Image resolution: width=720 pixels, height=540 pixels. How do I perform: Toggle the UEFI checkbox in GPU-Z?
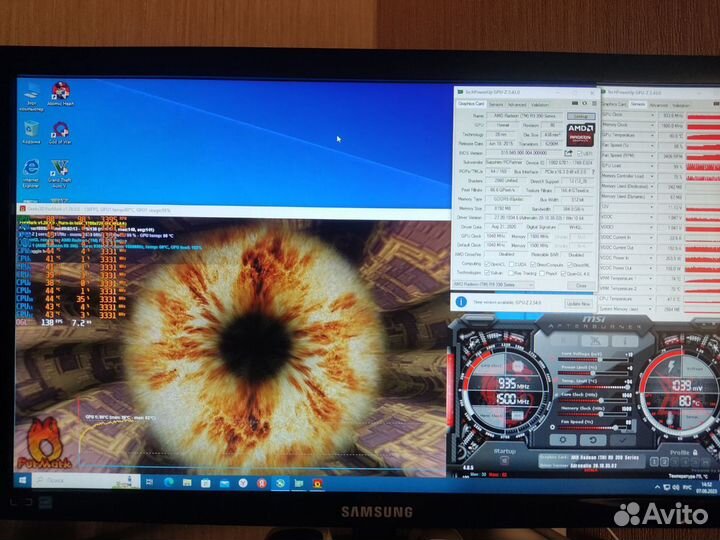point(580,153)
